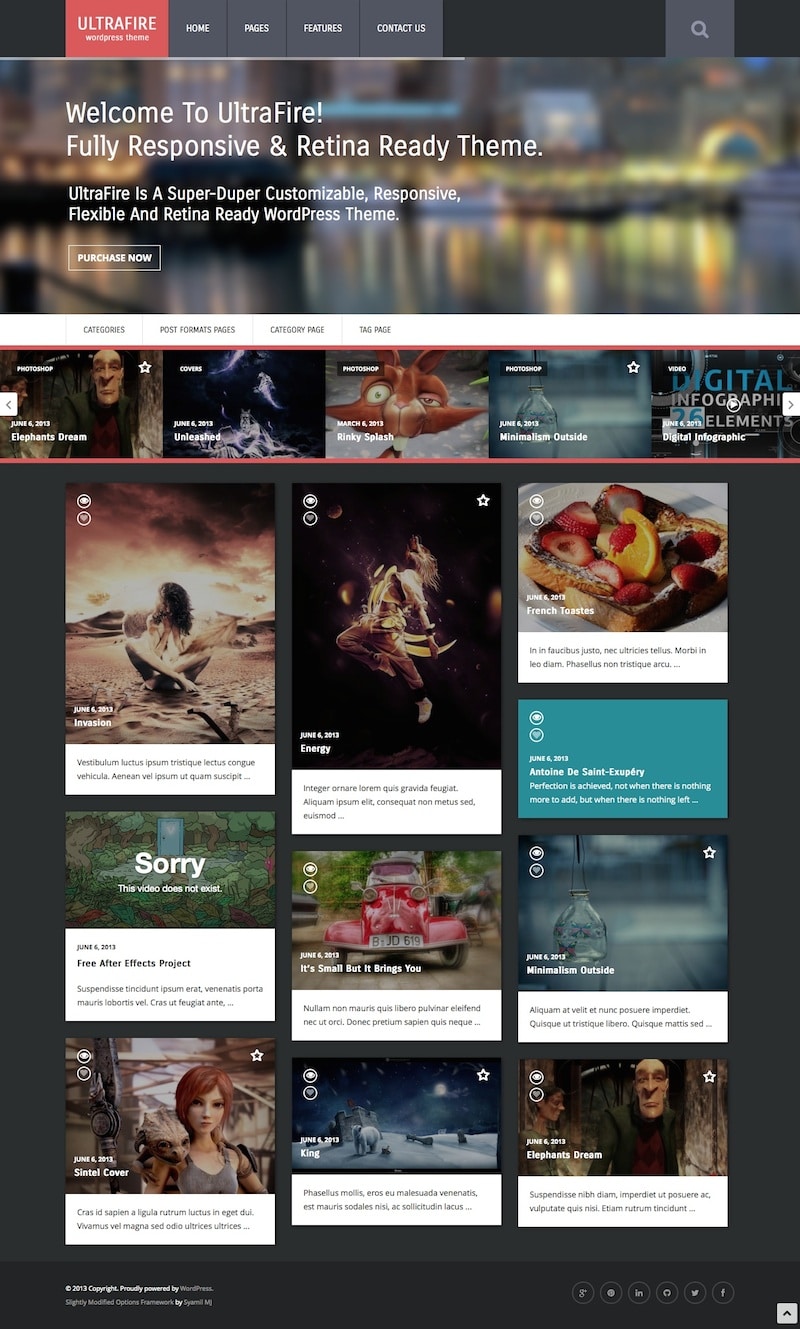Slide carousel to previous with left arrow
The height and width of the screenshot is (1329, 800).
coord(9,404)
